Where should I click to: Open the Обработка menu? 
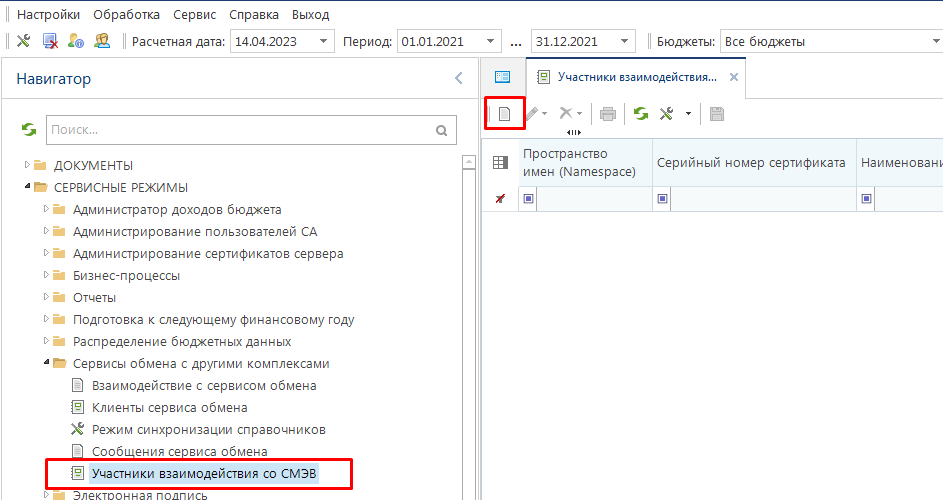click(x=126, y=14)
